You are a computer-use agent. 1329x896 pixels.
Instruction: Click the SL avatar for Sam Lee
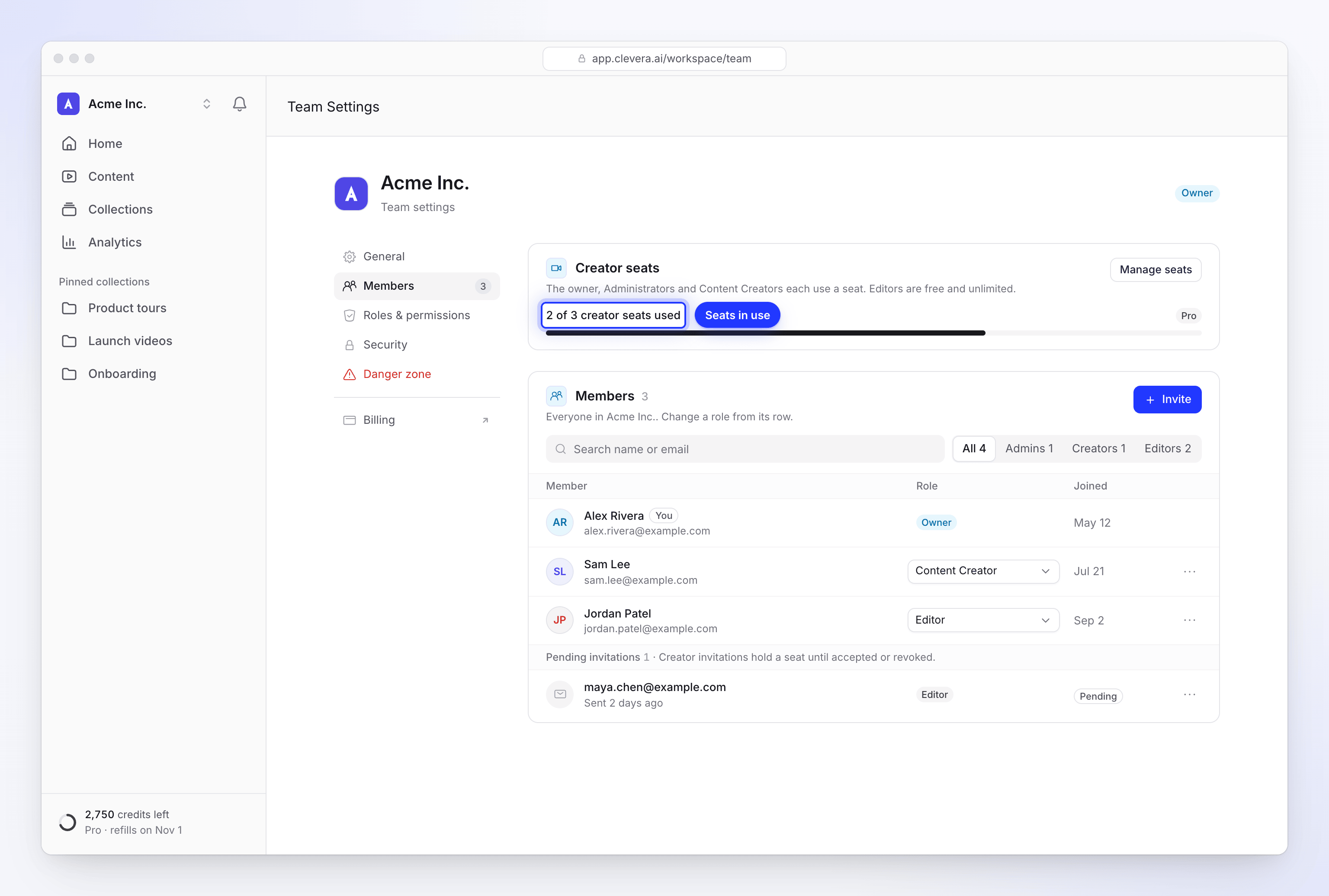pyautogui.click(x=559, y=572)
